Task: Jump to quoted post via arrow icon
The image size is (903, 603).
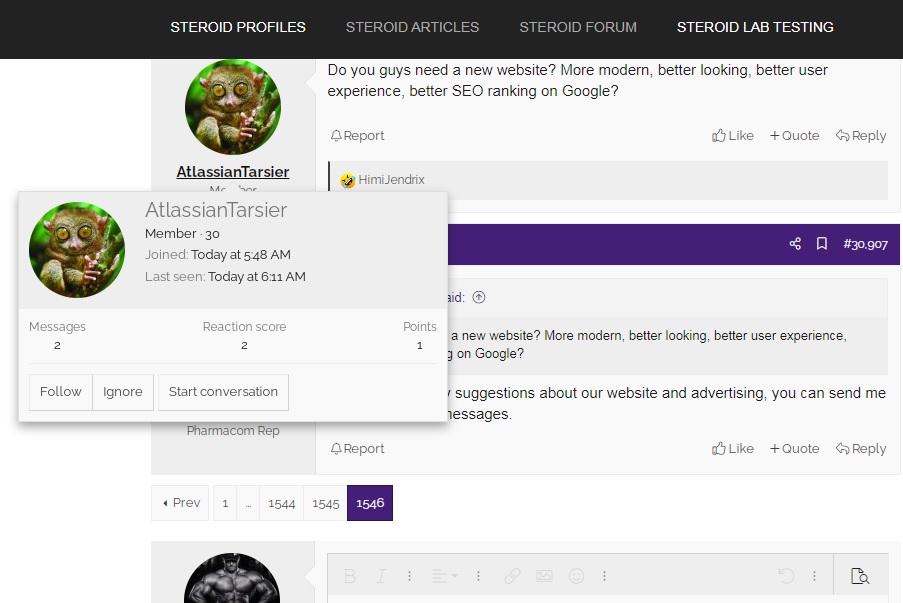Action: point(479,297)
